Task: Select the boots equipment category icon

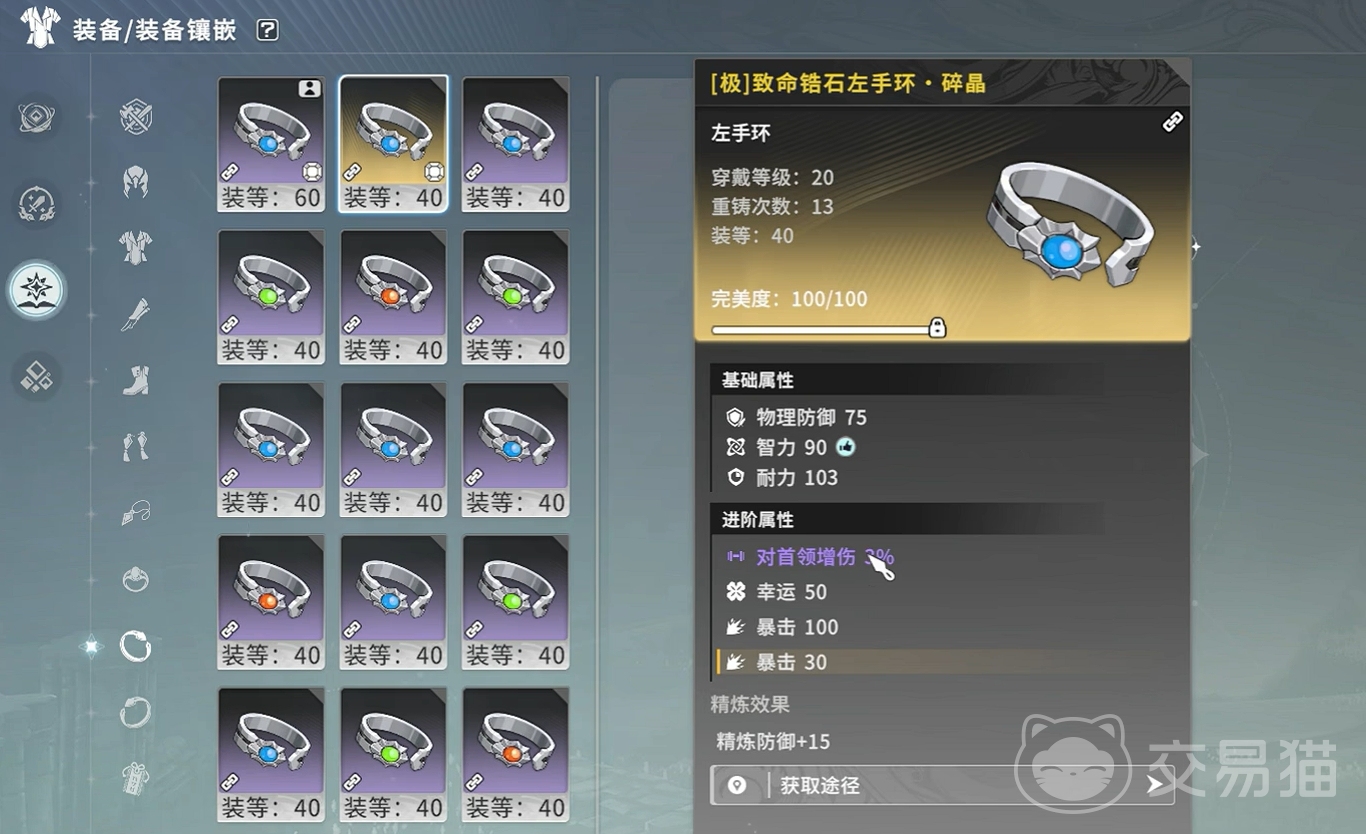Action: 135,380
